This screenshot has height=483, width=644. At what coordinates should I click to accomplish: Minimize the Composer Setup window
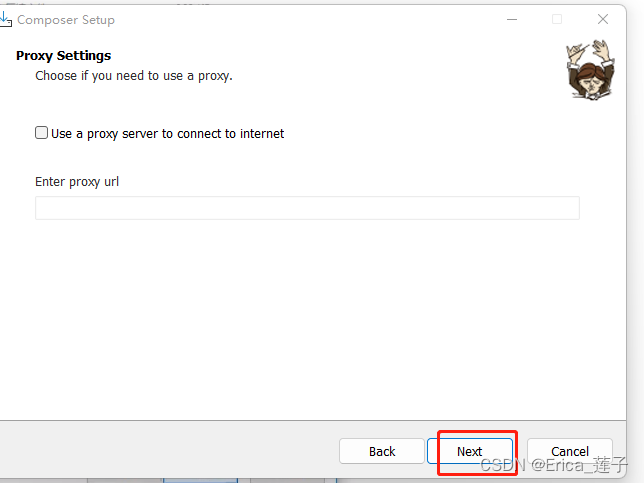(x=512, y=19)
